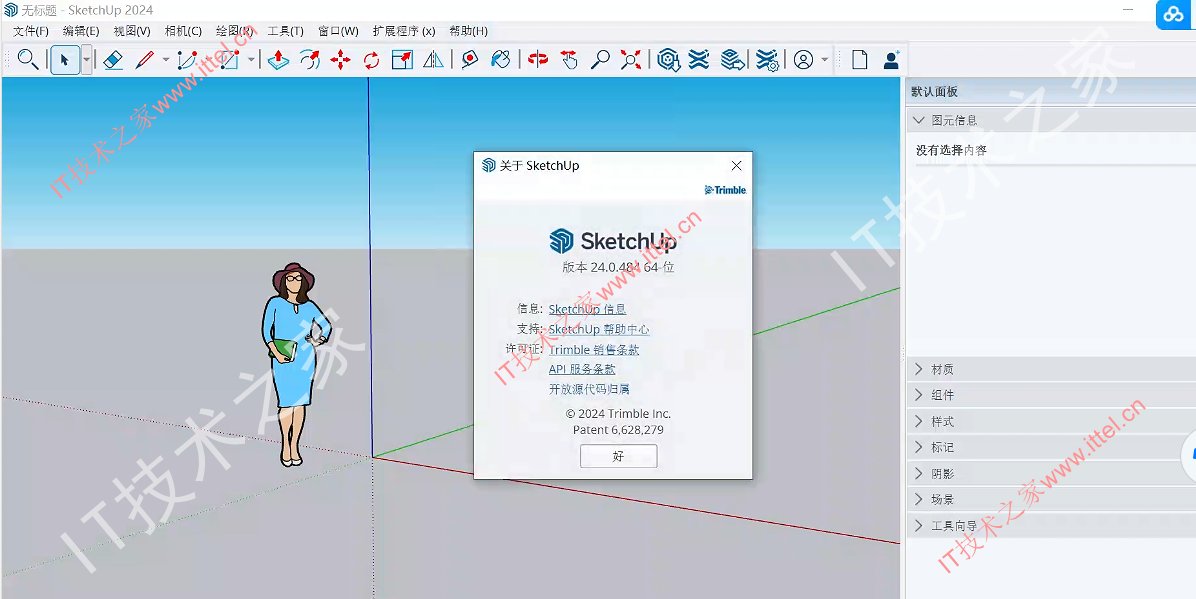Viewport: 1196px width, 599px height.
Task: Open the SketchUp 帮助中心 link
Action: coord(599,330)
